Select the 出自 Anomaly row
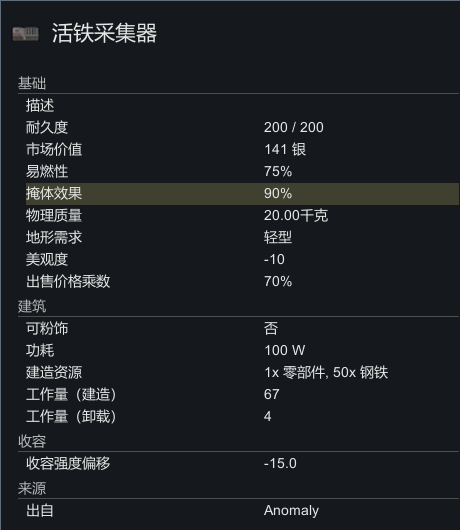The image size is (460, 530). coord(242,510)
